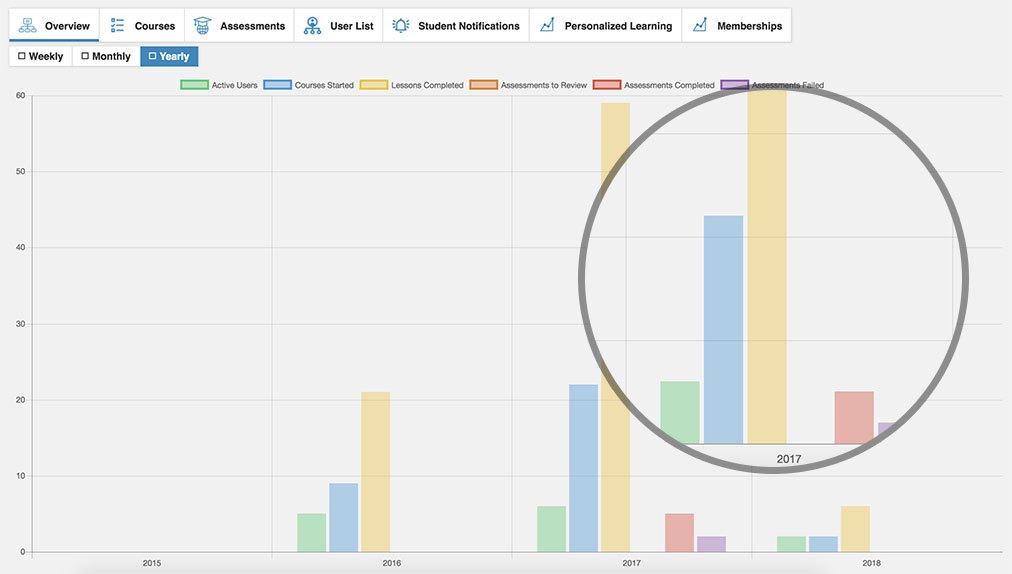
Task: Click the Overview tab icon
Action: click(27, 25)
